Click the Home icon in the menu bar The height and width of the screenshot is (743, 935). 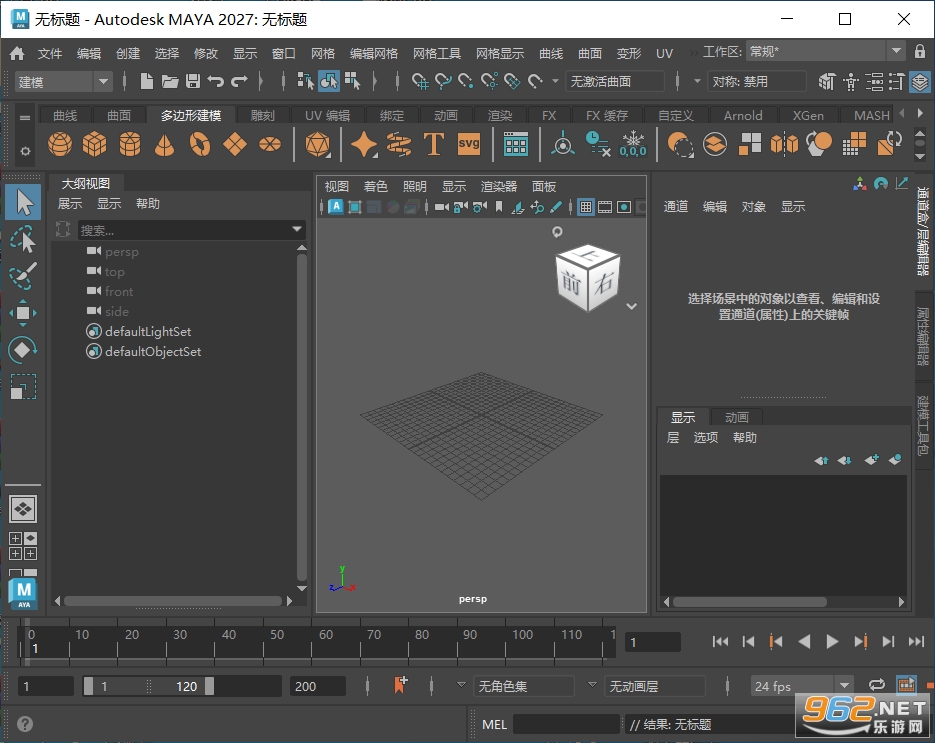[17, 53]
